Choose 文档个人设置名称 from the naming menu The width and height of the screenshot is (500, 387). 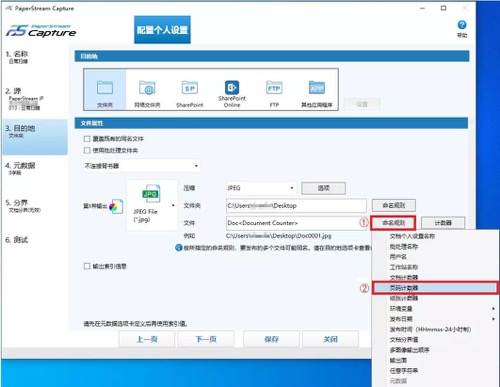412,236
